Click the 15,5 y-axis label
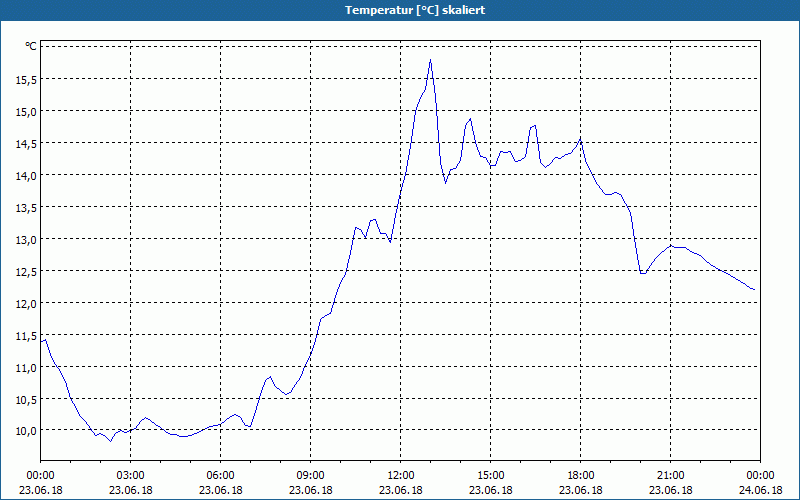The image size is (800, 500). pos(26,79)
